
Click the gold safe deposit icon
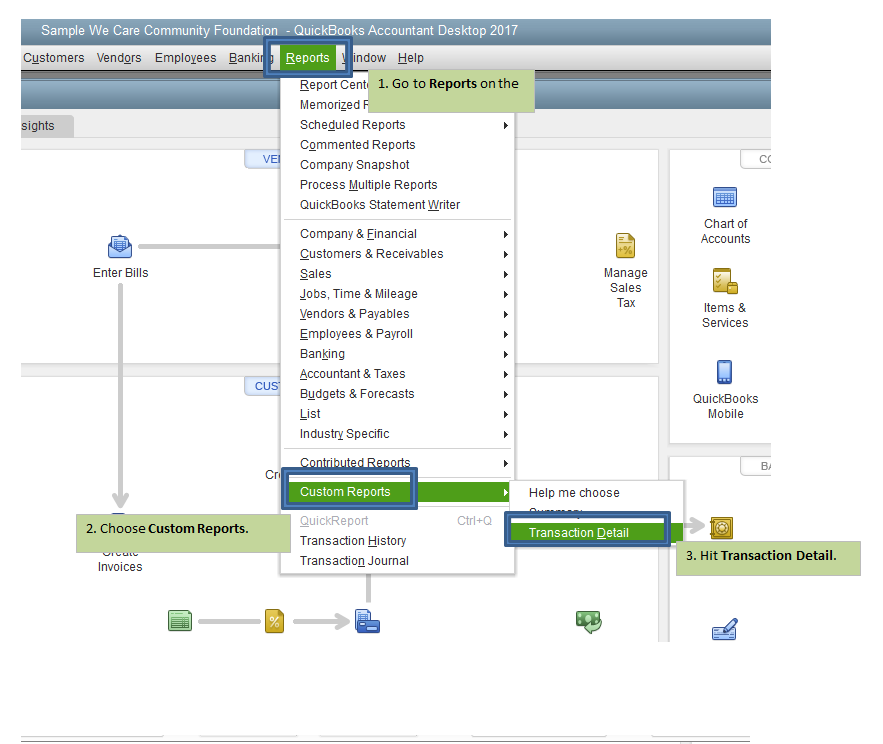pyautogui.click(x=721, y=528)
